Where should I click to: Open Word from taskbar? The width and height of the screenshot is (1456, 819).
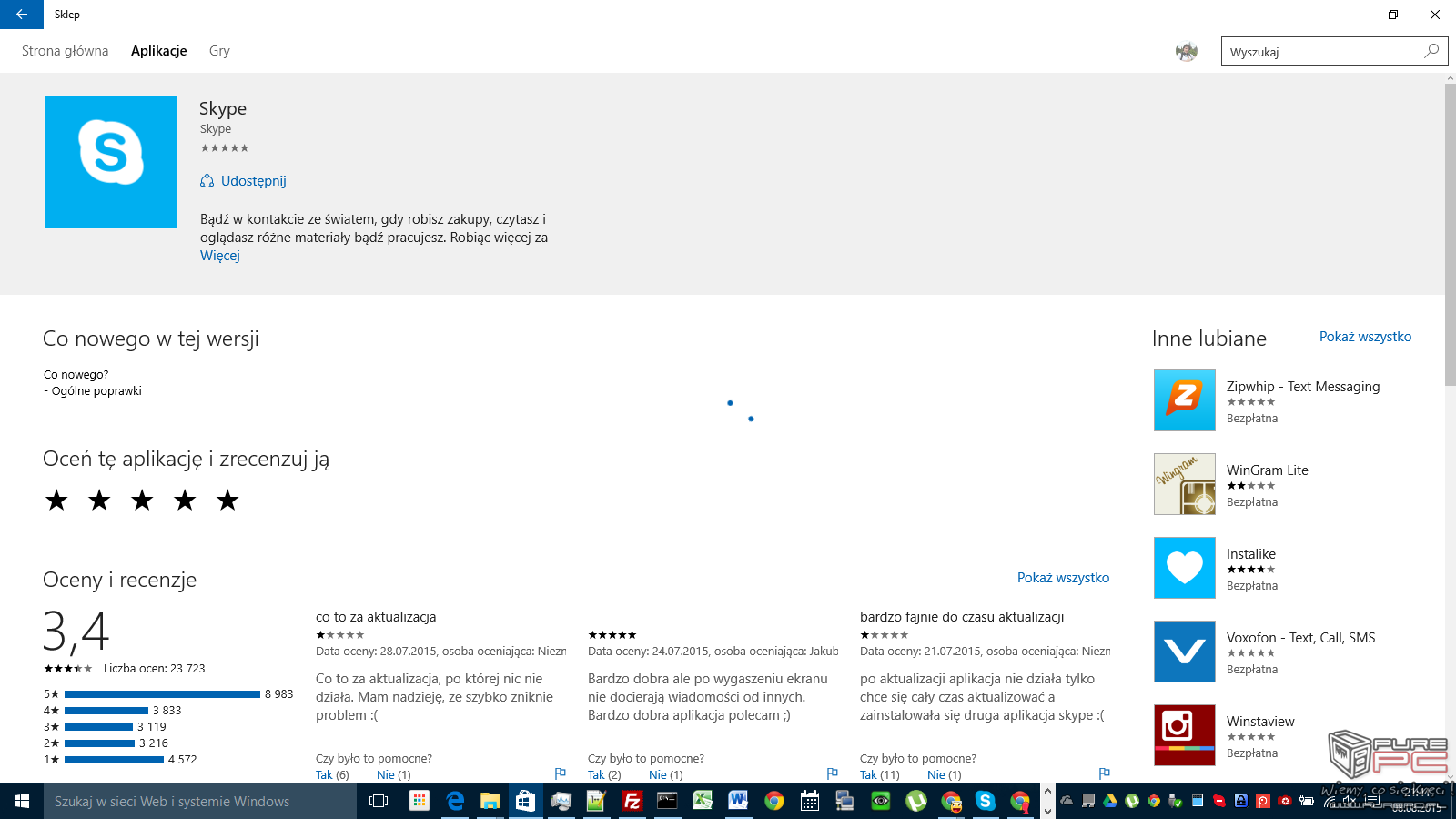pos(739,801)
